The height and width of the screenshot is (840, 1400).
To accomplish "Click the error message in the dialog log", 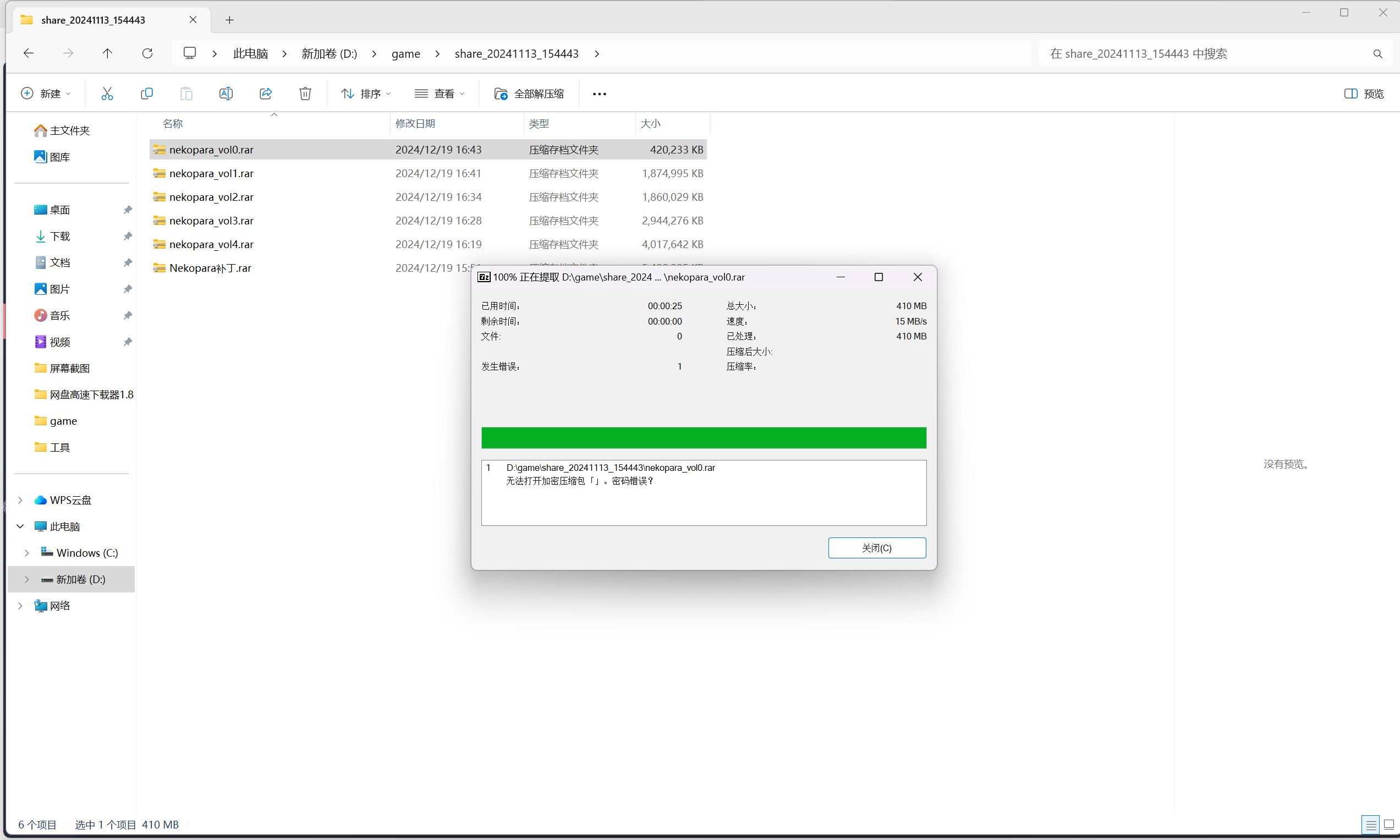I will coord(580,481).
